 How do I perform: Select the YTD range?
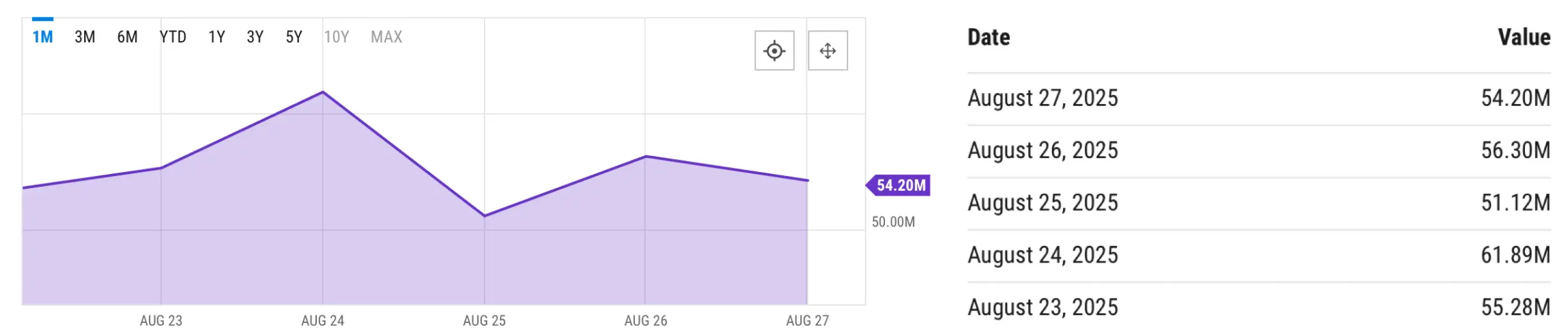pyautogui.click(x=173, y=37)
